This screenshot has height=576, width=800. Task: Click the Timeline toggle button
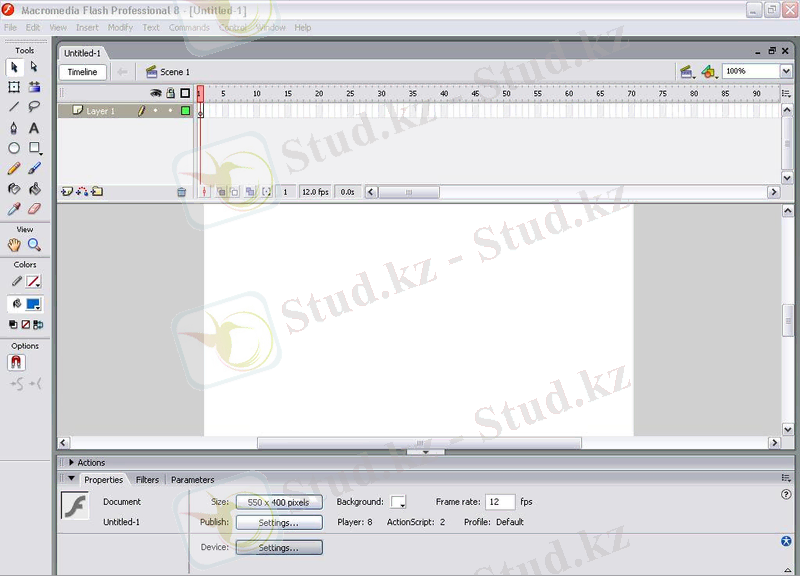coord(83,72)
